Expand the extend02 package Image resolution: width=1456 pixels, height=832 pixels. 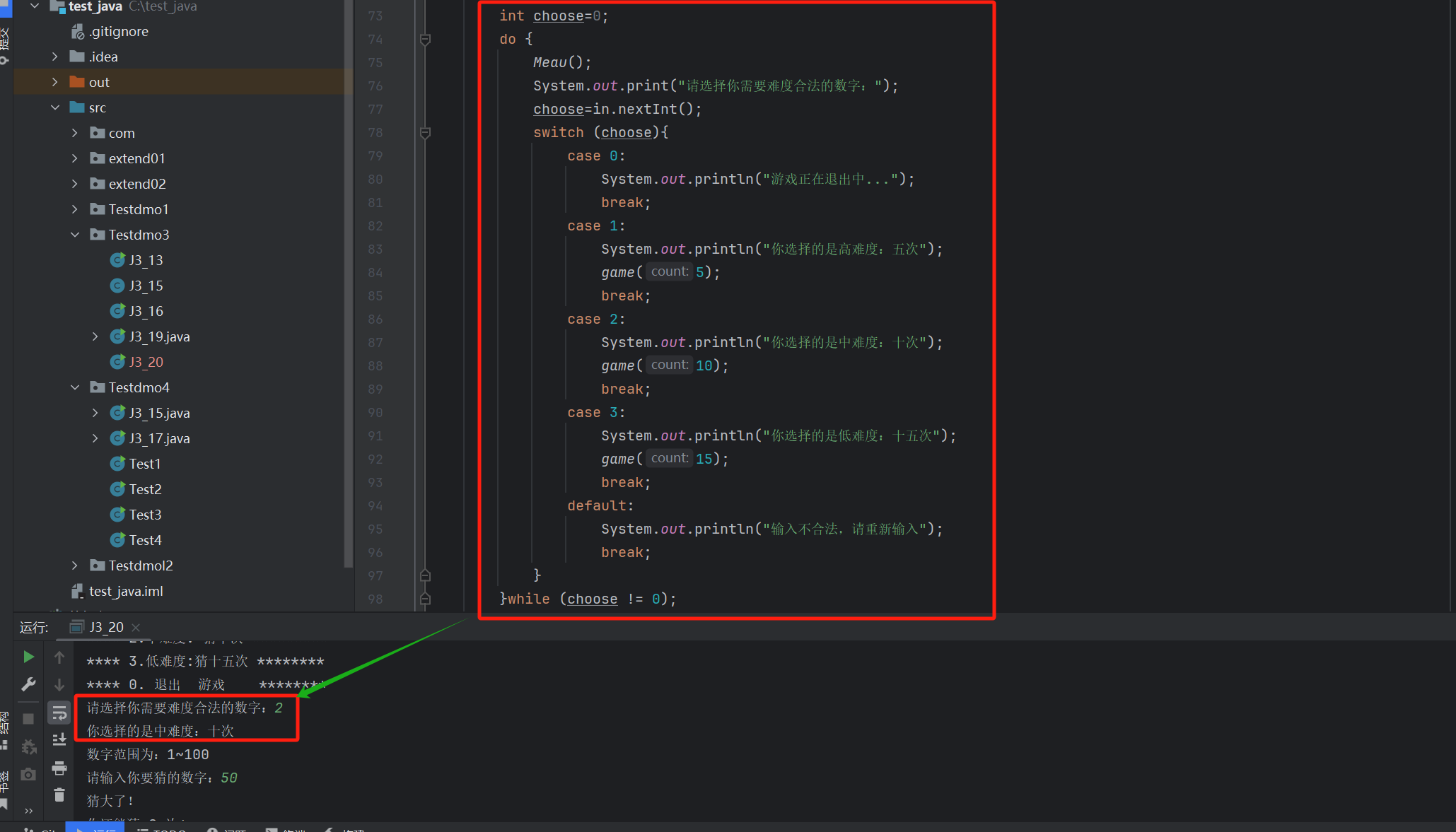[x=75, y=184]
